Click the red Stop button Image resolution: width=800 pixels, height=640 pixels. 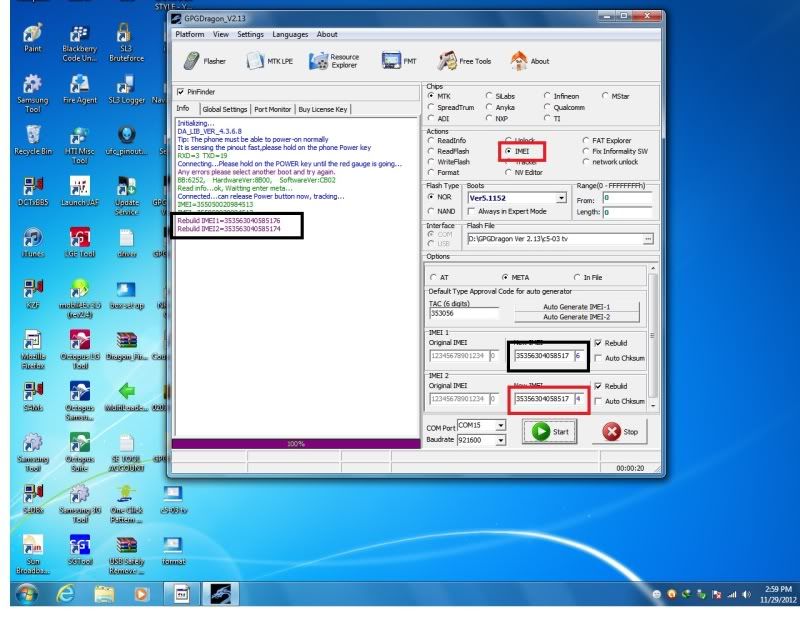coord(620,432)
